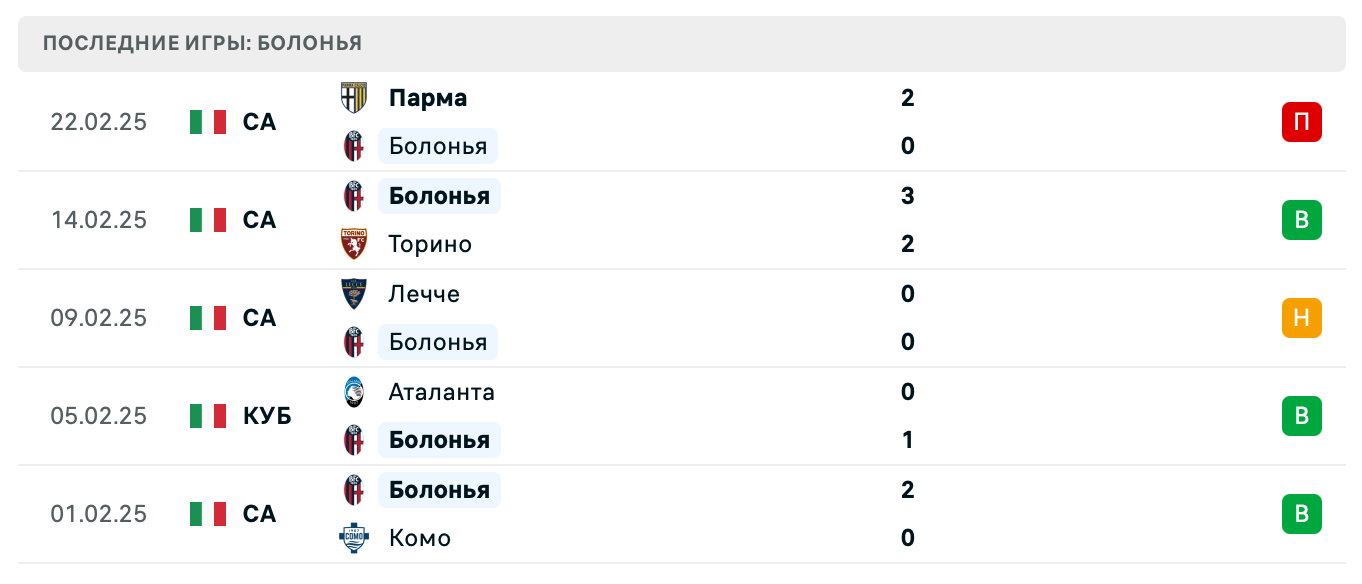Click the Italy flag beside the 22.02.25 match
The image size is (1362, 584).
pos(207,121)
